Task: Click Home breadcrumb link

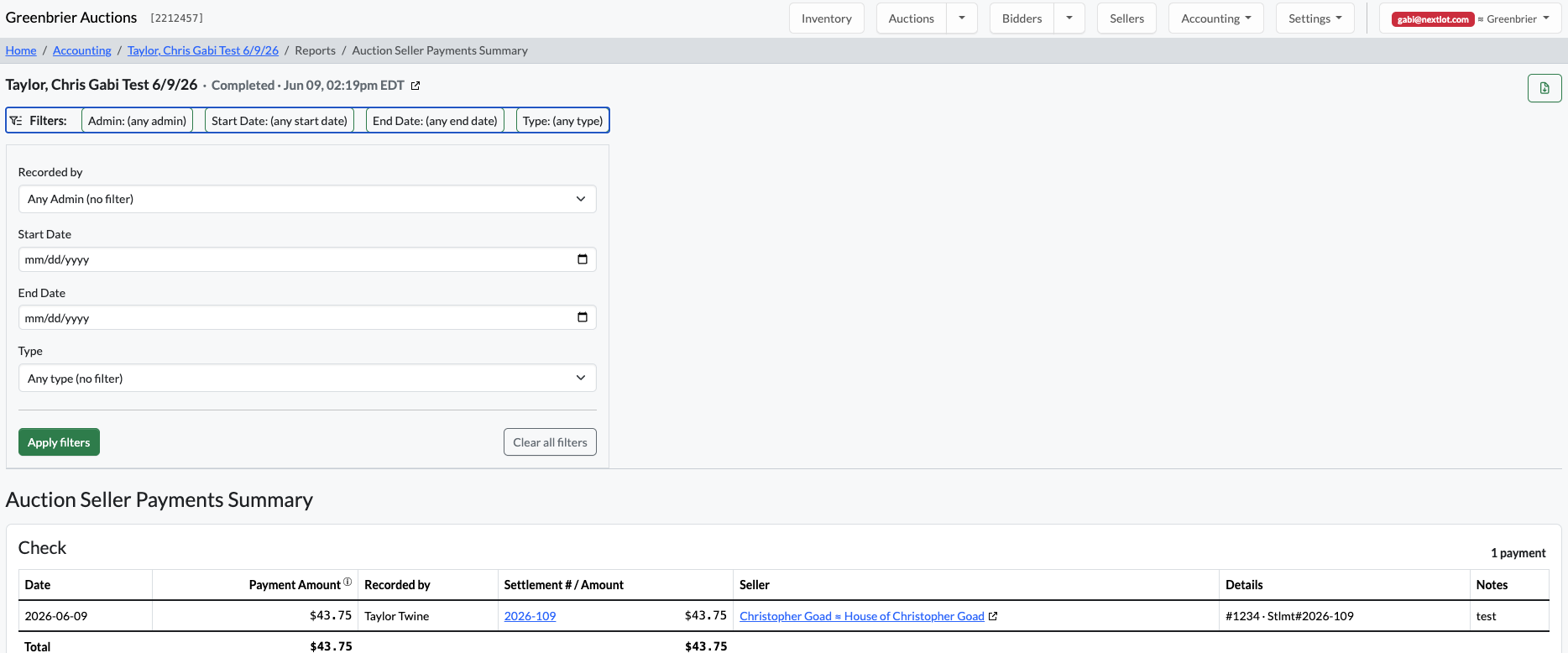Action: pos(21,50)
